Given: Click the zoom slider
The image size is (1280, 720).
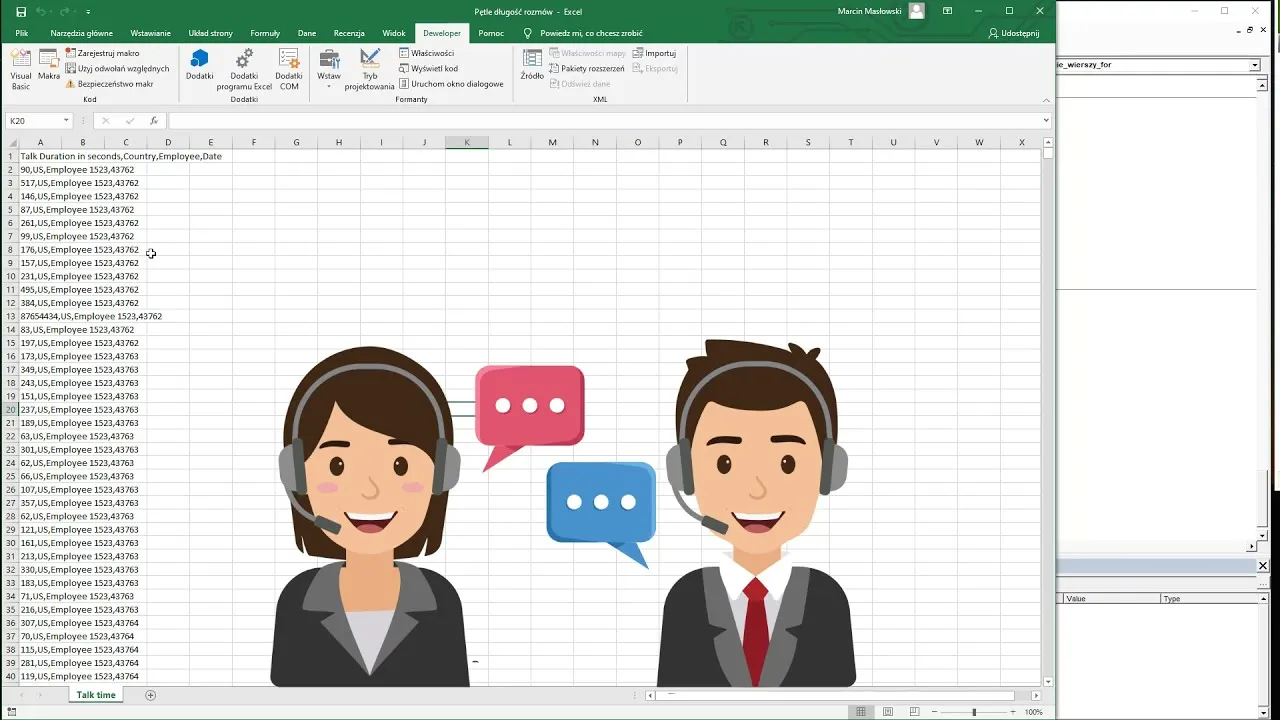Looking at the screenshot, I should point(974,712).
